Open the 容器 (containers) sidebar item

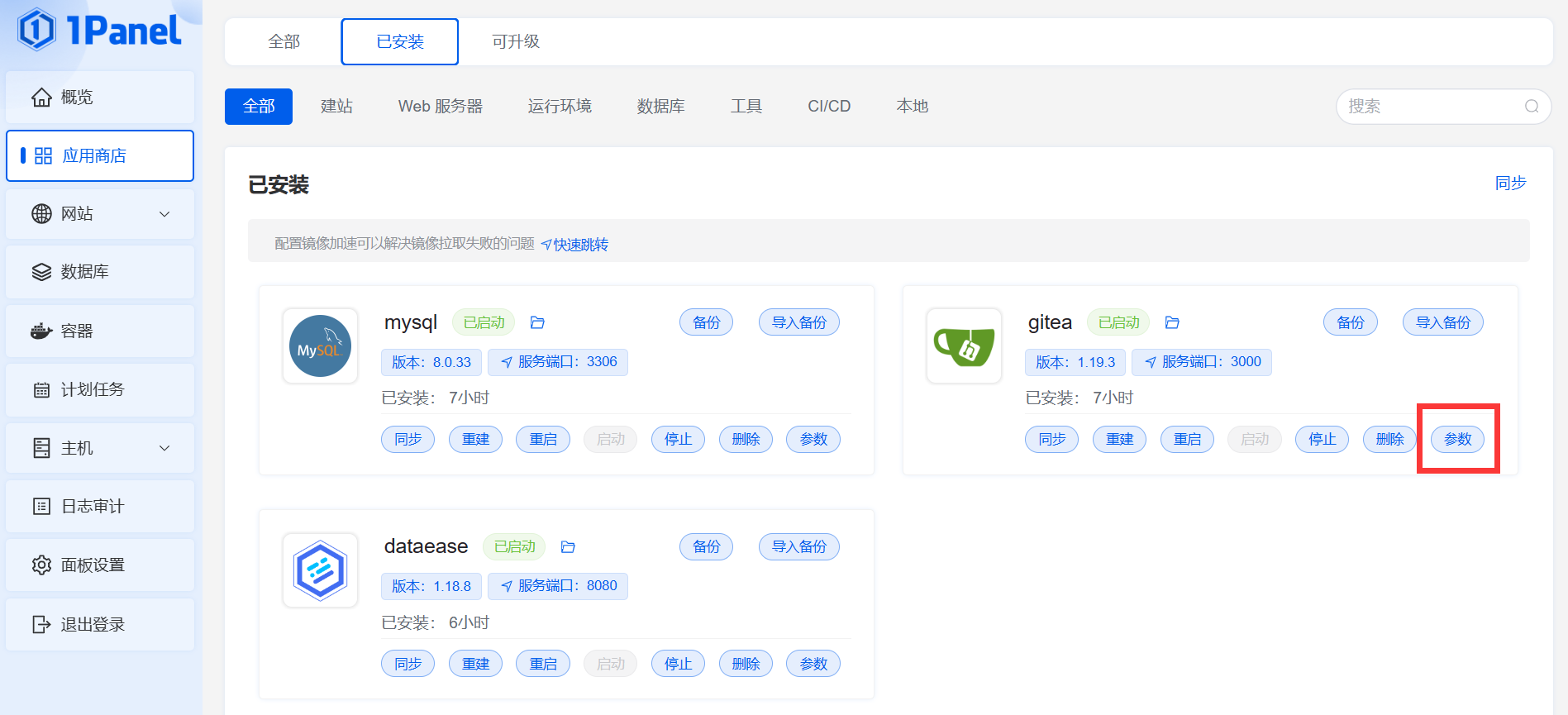(x=100, y=331)
